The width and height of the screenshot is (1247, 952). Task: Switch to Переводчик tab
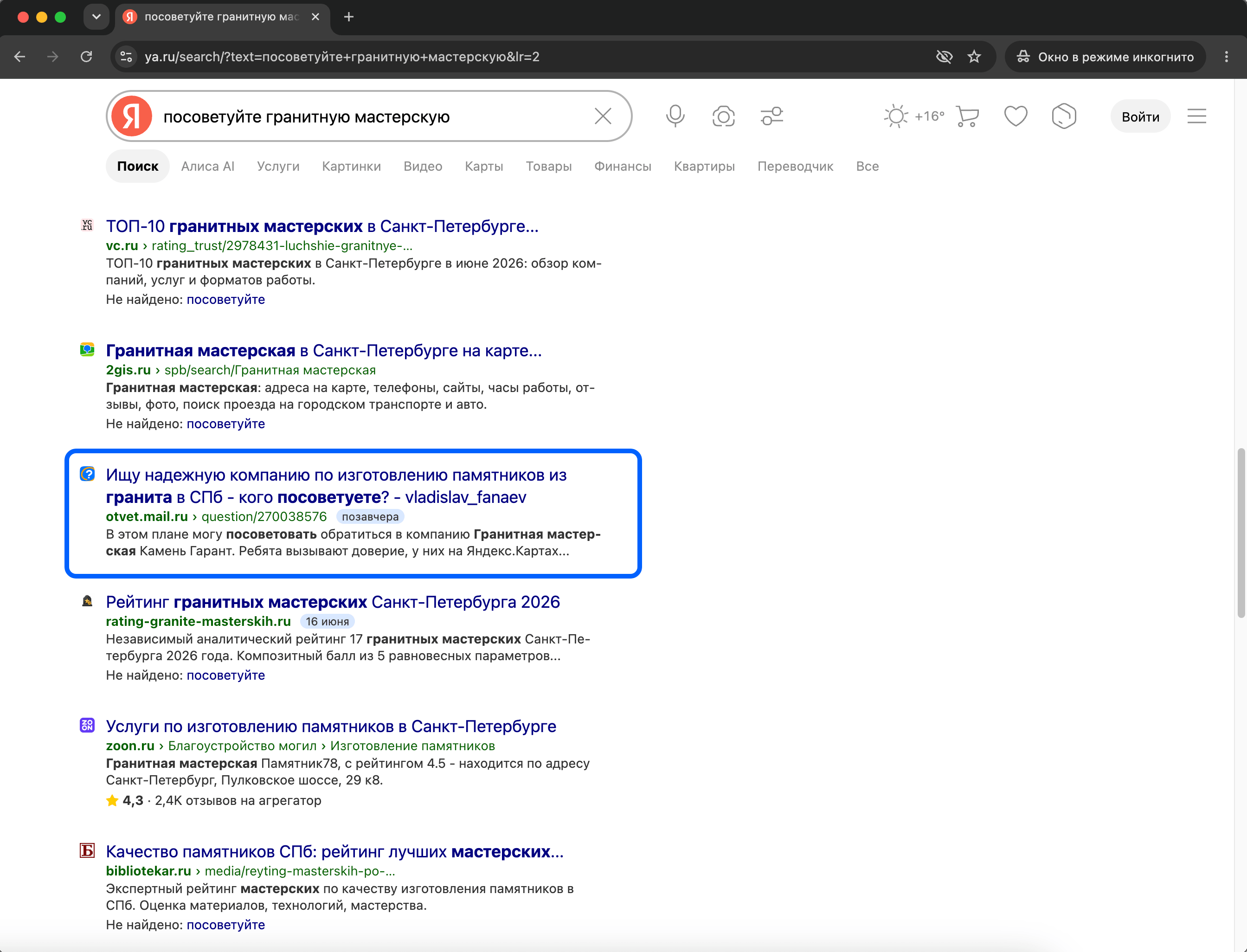pos(796,166)
